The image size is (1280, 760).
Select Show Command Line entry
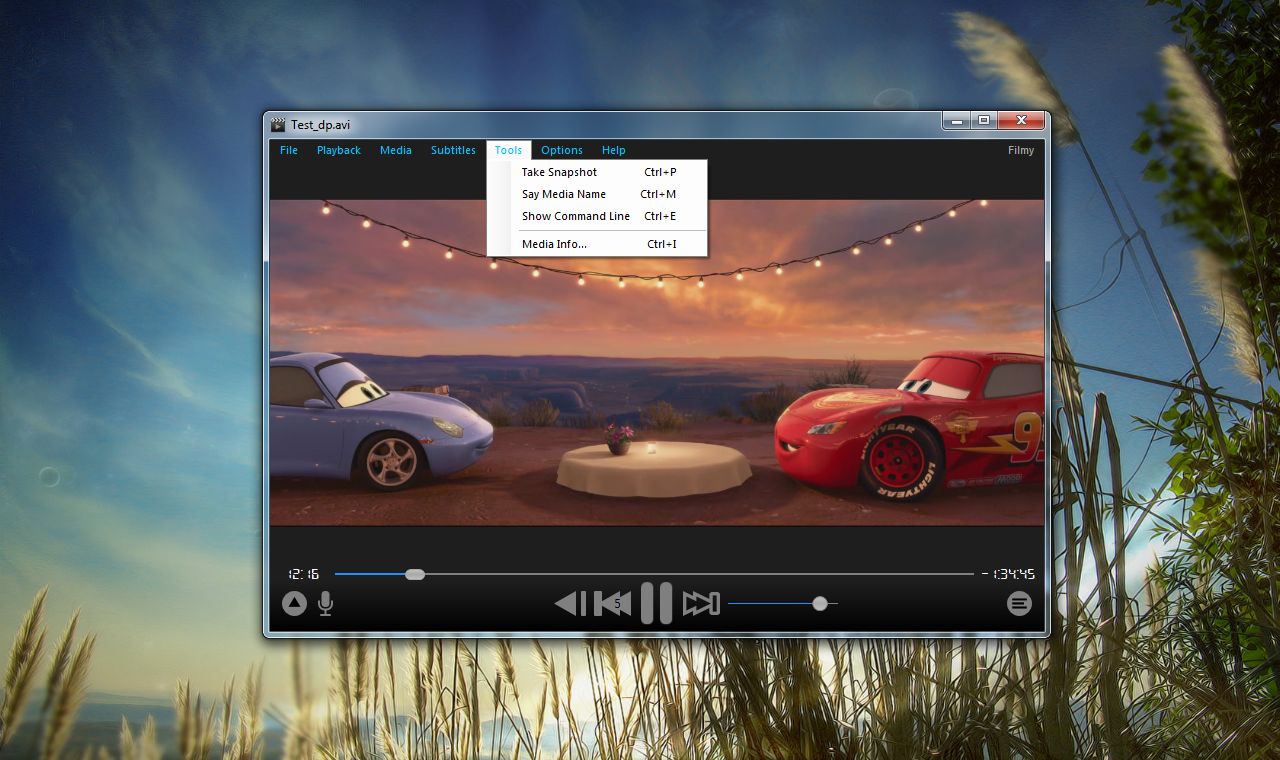(597, 216)
